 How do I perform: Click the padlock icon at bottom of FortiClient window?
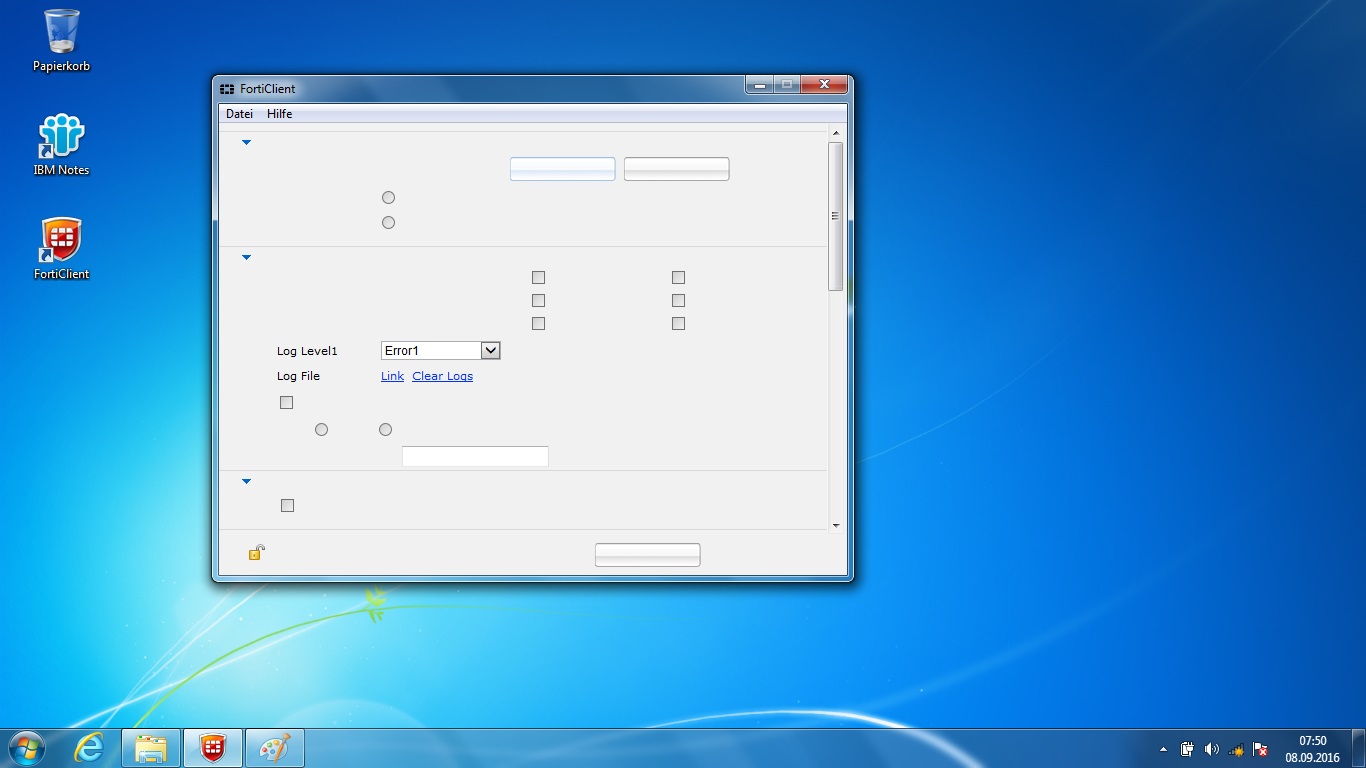pos(256,553)
